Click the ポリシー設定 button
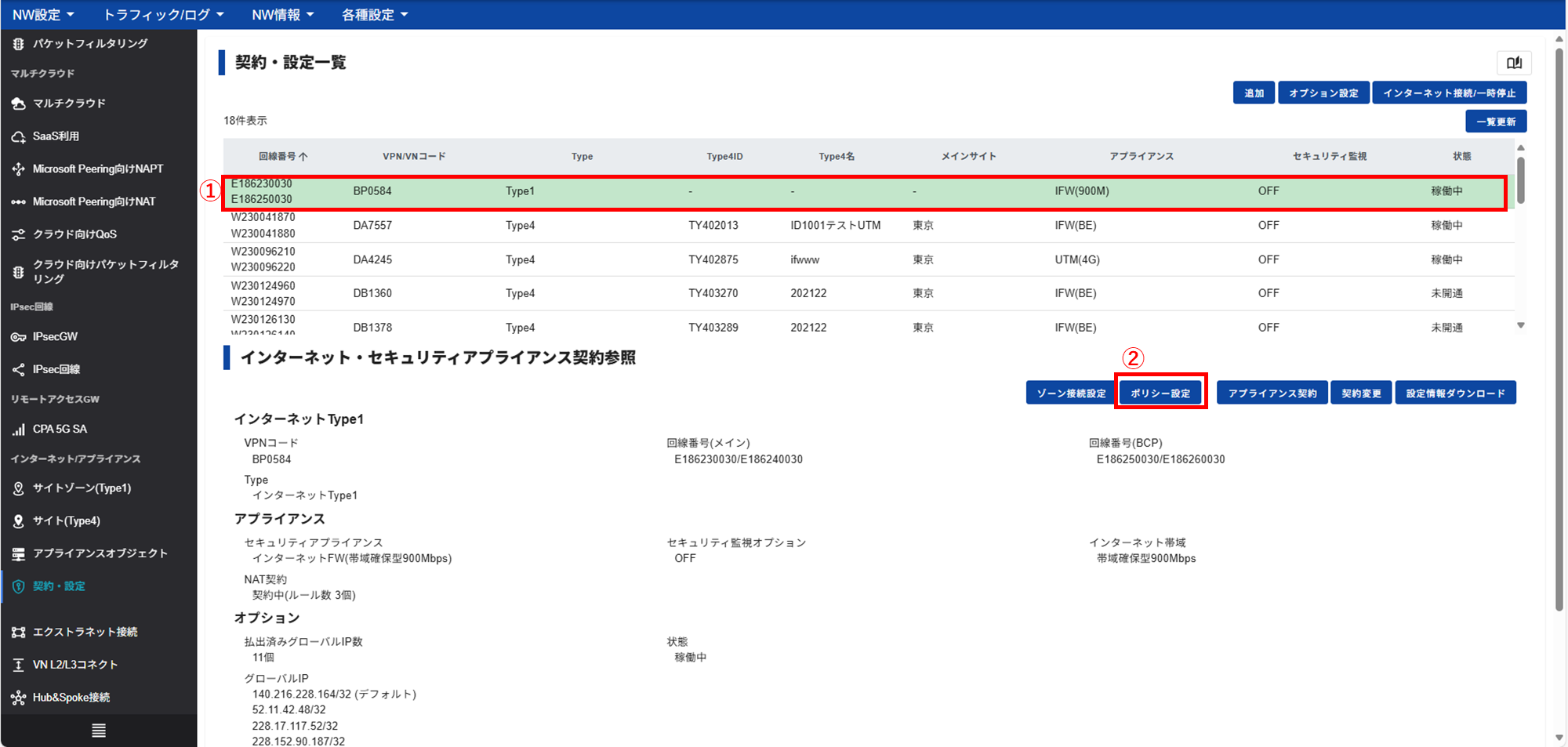1568x747 pixels. pos(1160,393)
